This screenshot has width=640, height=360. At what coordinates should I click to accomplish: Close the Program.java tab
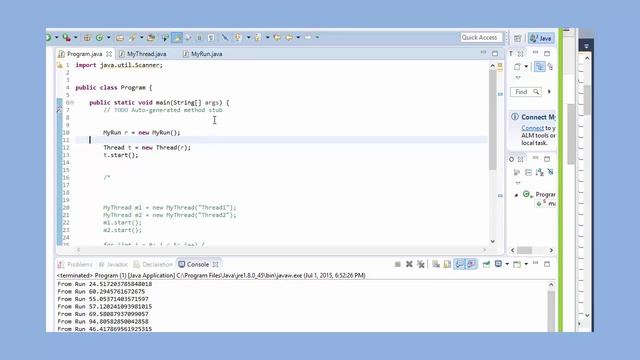click(x=109, y=54)
